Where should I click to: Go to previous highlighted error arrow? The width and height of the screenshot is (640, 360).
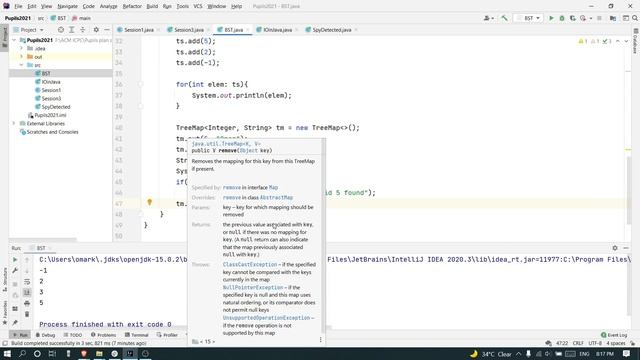point(618,41)
